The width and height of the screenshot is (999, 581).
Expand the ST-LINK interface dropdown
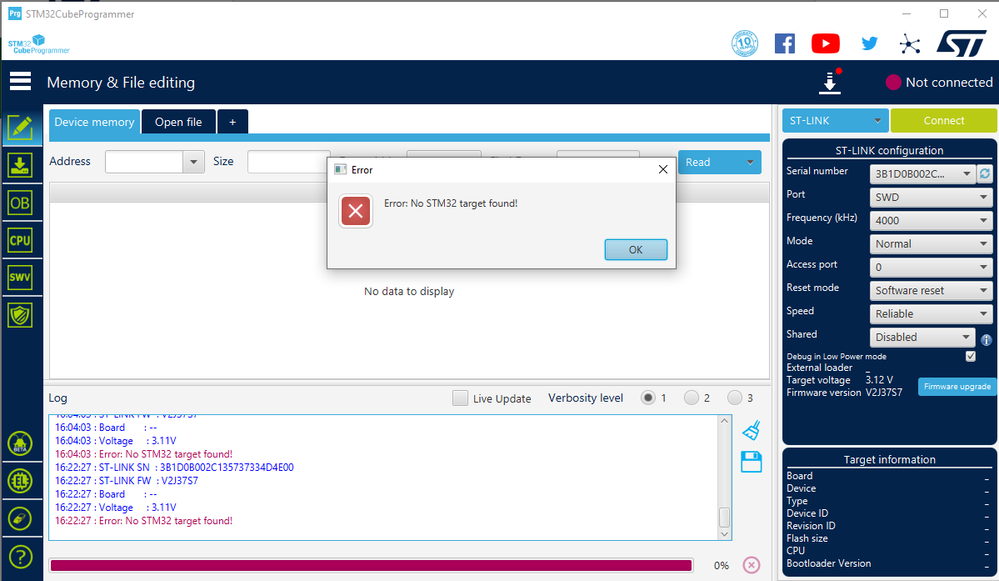pos(835,120)
